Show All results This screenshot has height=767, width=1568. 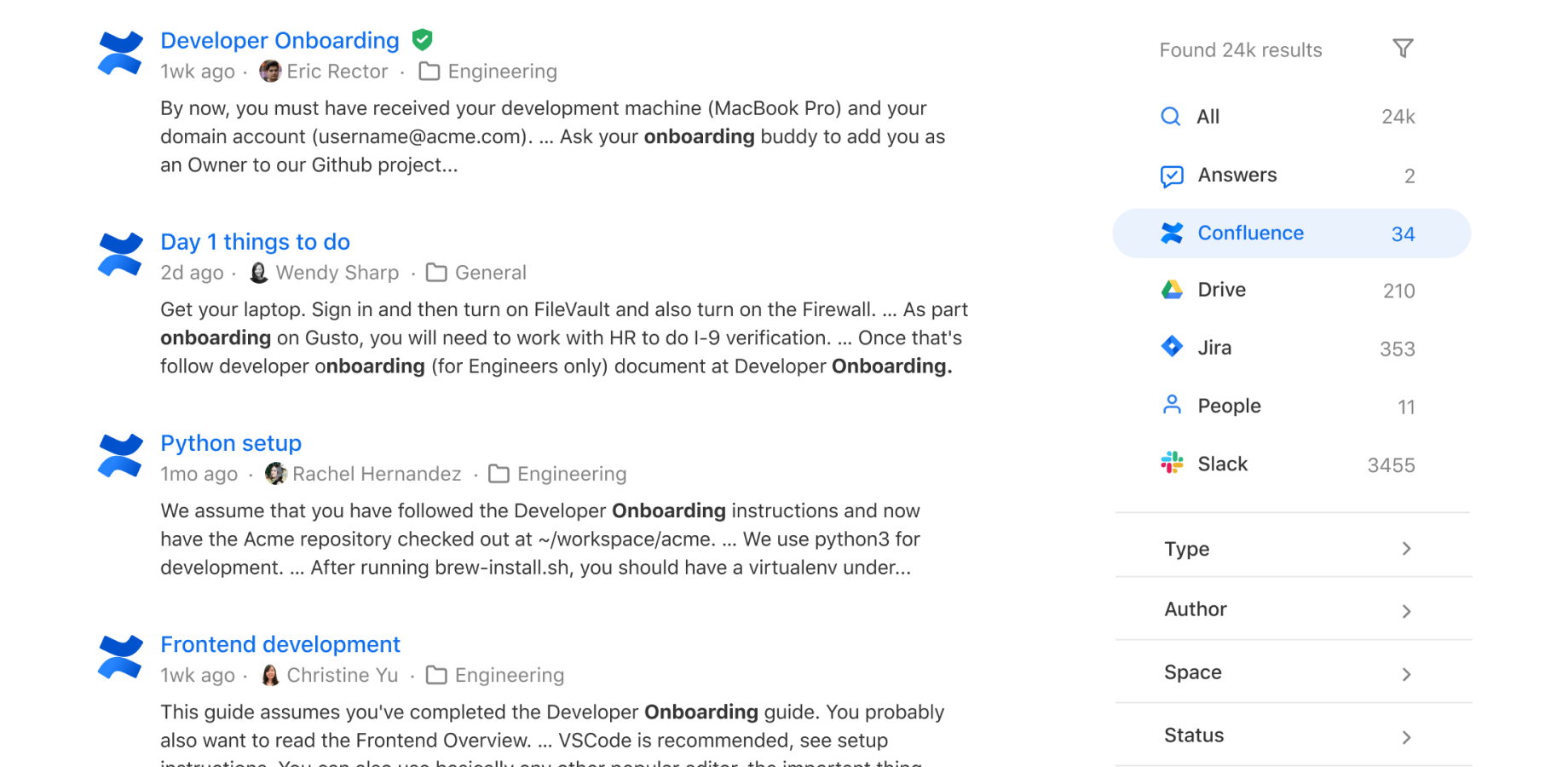pyautogui.click(x=1292, y=117)
